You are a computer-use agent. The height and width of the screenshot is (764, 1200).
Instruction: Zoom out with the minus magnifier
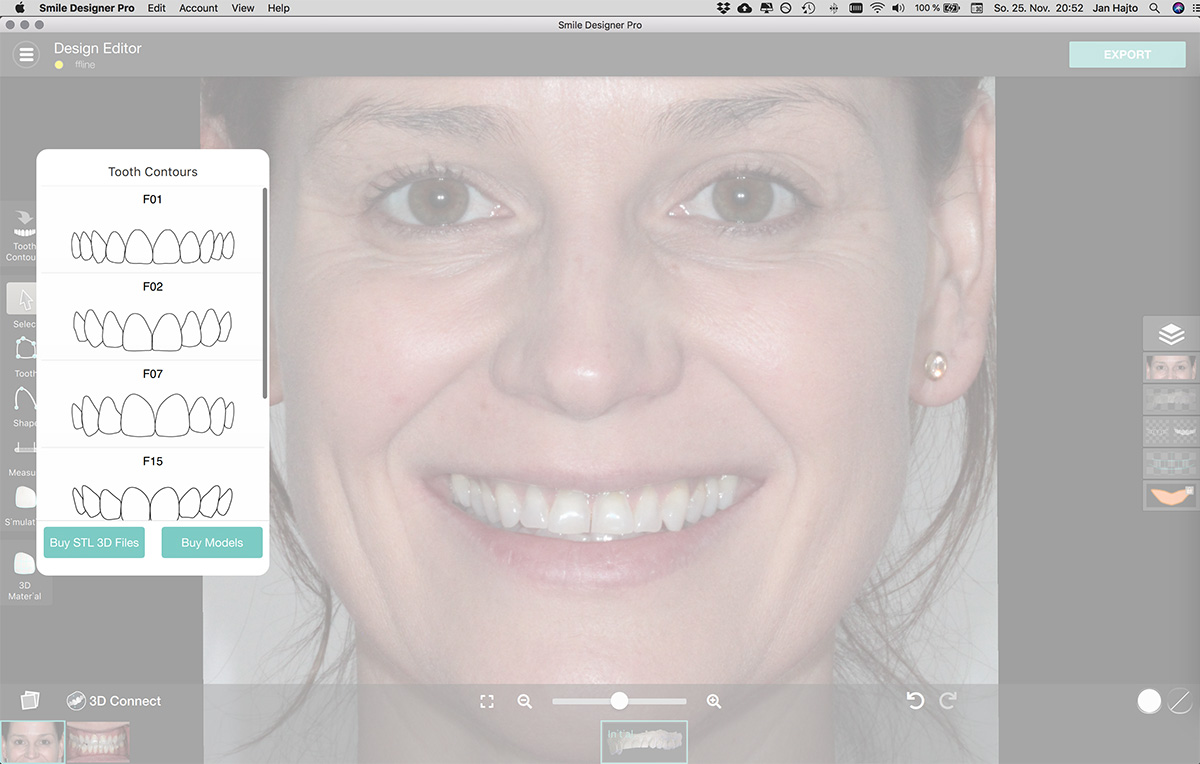point(525,701)
